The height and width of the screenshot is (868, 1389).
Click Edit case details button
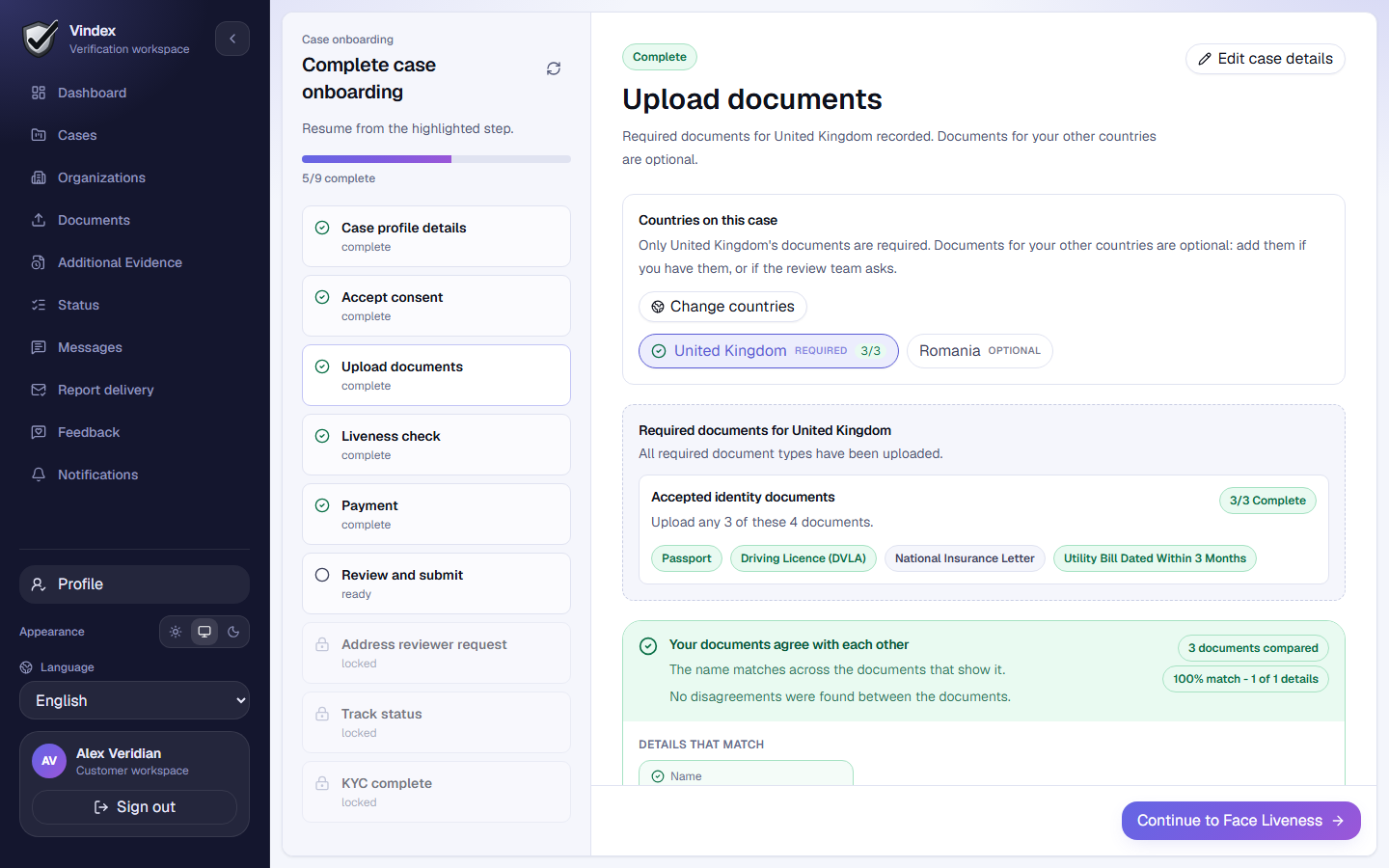(1266, 59)
